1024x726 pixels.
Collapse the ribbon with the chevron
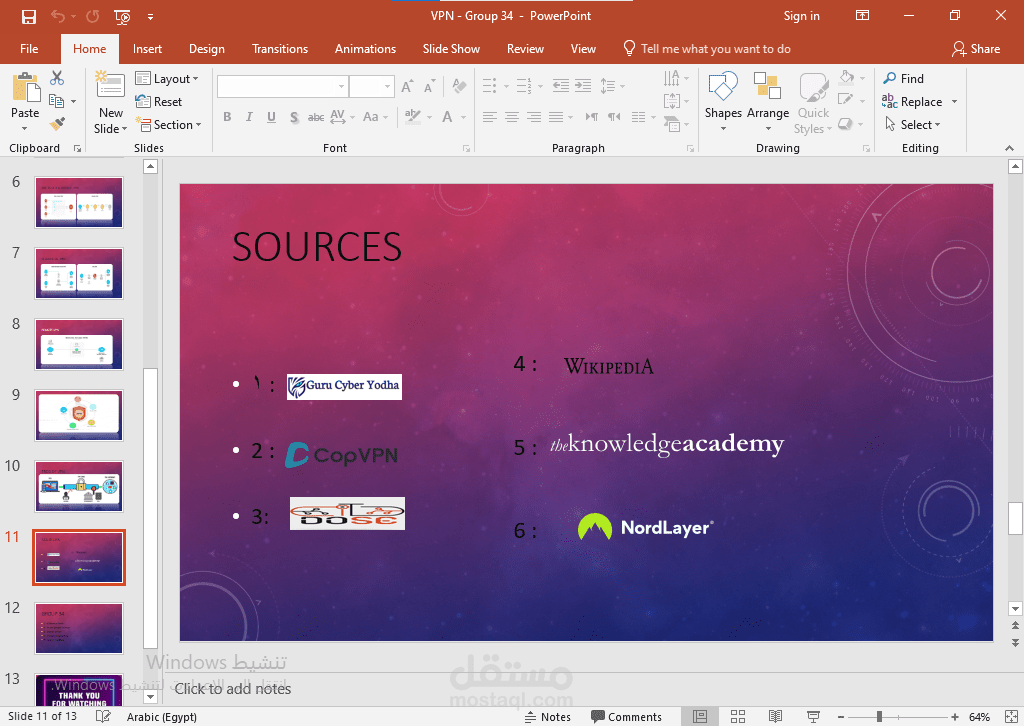point(1010,148)
